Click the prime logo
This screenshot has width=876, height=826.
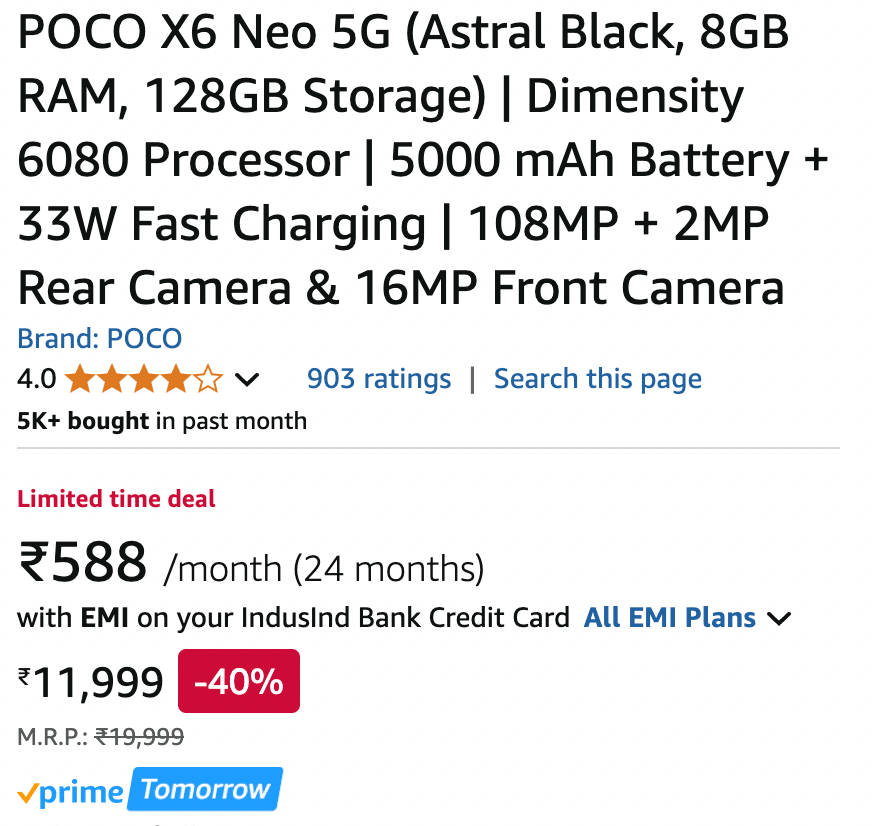click(82, 792)
